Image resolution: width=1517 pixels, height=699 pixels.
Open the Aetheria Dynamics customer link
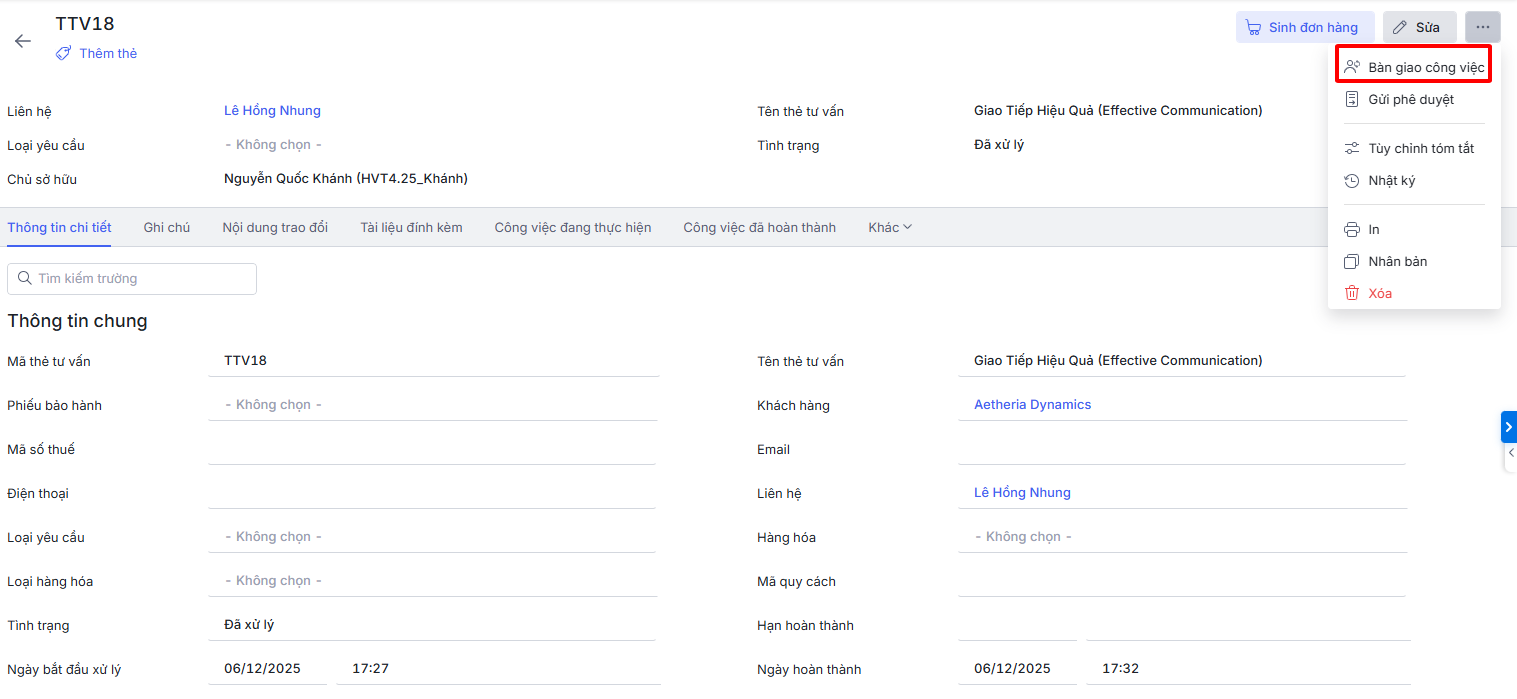point(1032,405)
